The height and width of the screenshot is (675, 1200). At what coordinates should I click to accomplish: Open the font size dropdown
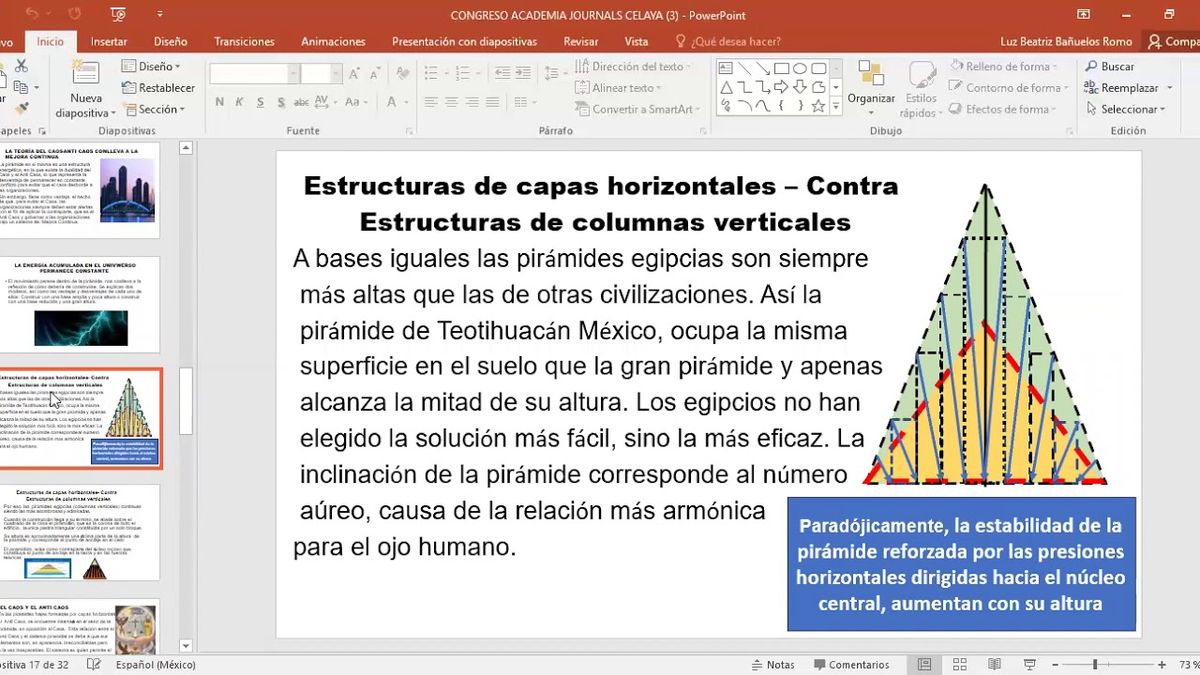[337, 74]
